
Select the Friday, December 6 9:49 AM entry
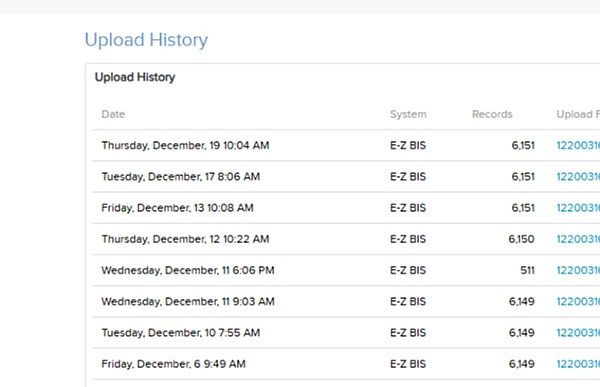pos(173,364)
